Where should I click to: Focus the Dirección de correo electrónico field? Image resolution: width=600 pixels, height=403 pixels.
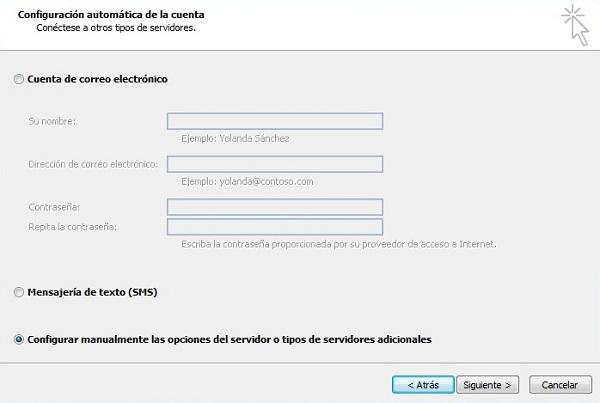(275, 164)
